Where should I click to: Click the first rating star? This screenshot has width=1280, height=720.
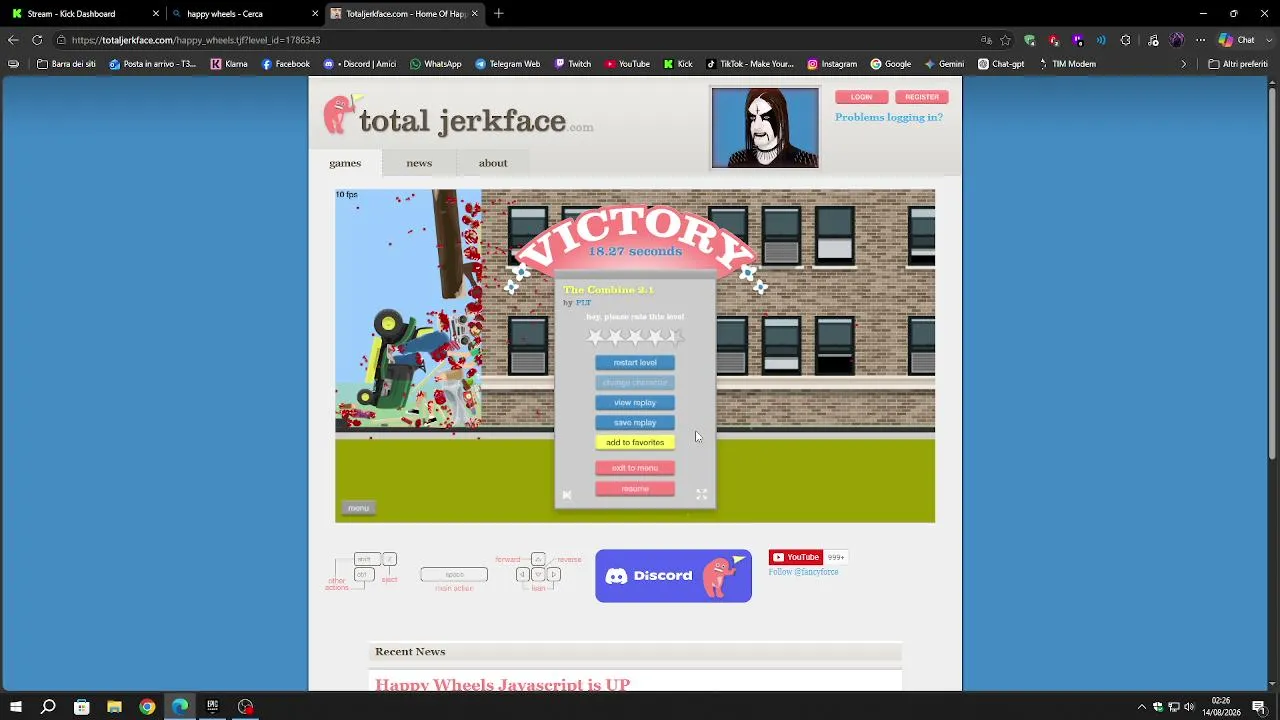[596, 337]
